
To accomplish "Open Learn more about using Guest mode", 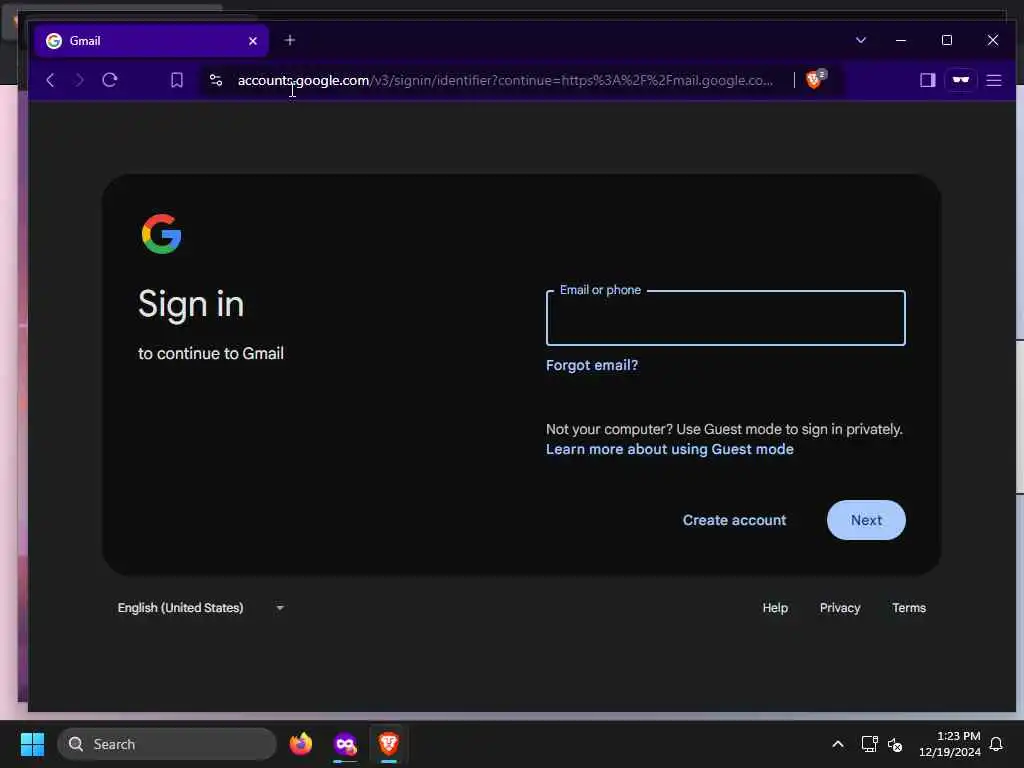I will click(x=669, y=449).
